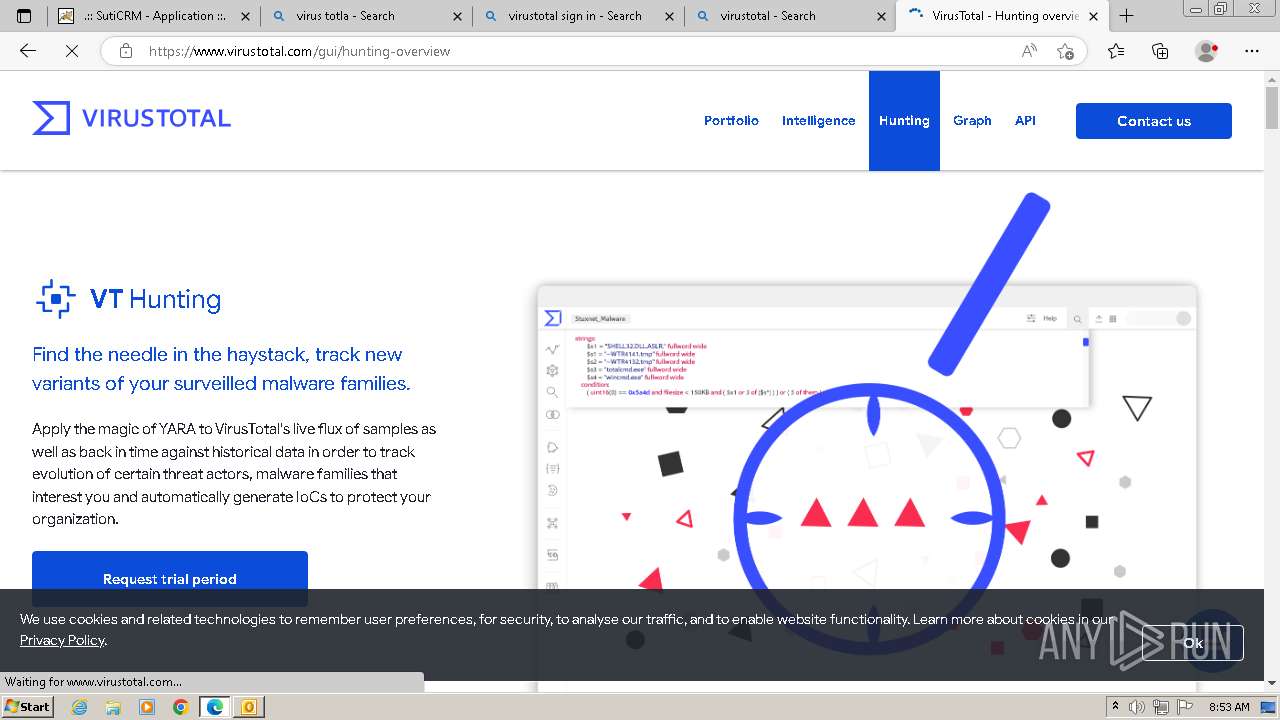Open the Windows Start button
The height and width of the screenshot is (720, 1280).
pyautogui.click(x=27, y=706)
